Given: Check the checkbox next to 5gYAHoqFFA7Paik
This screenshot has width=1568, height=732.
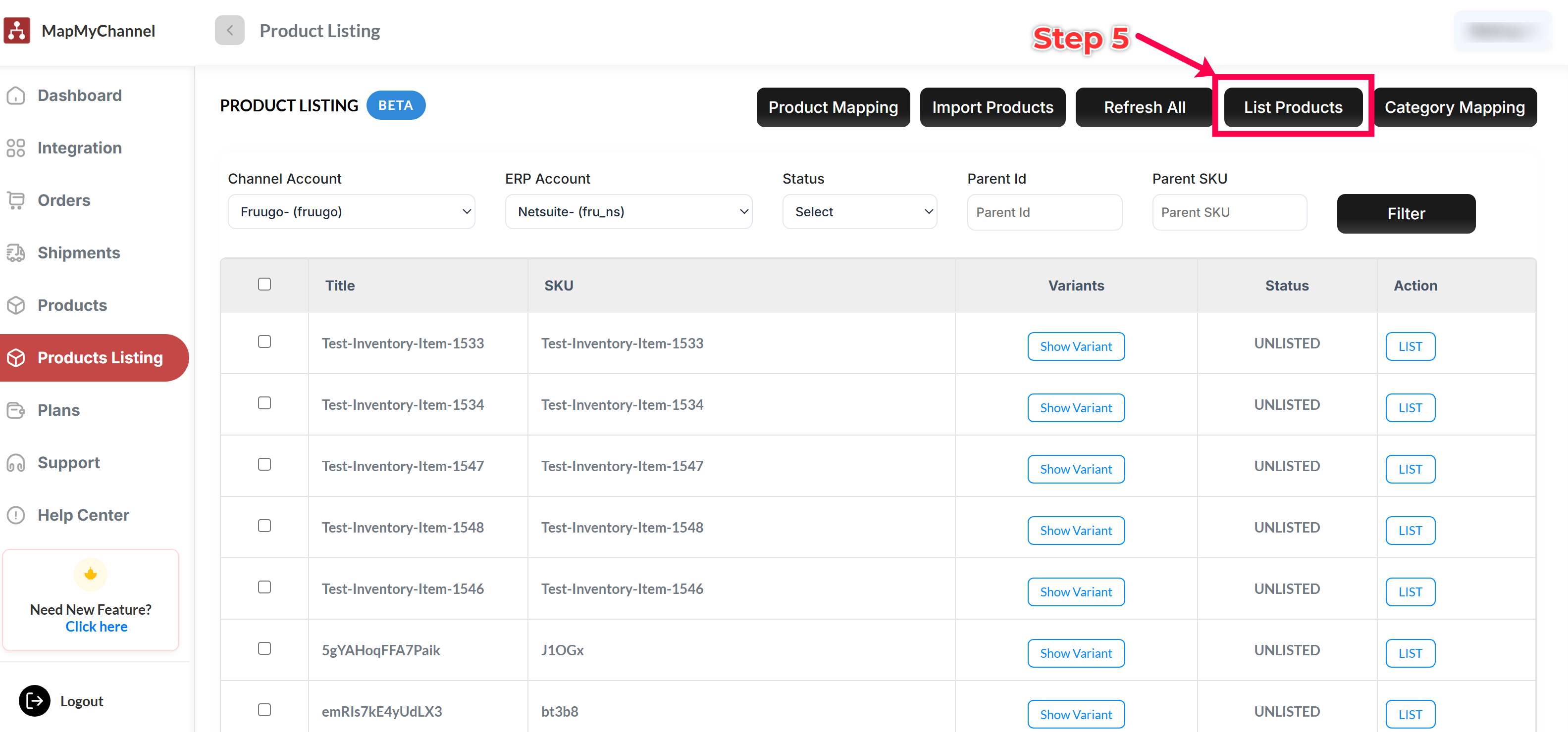Looking at the screenshot, I should pyautogui.click(x=264, y=649).
